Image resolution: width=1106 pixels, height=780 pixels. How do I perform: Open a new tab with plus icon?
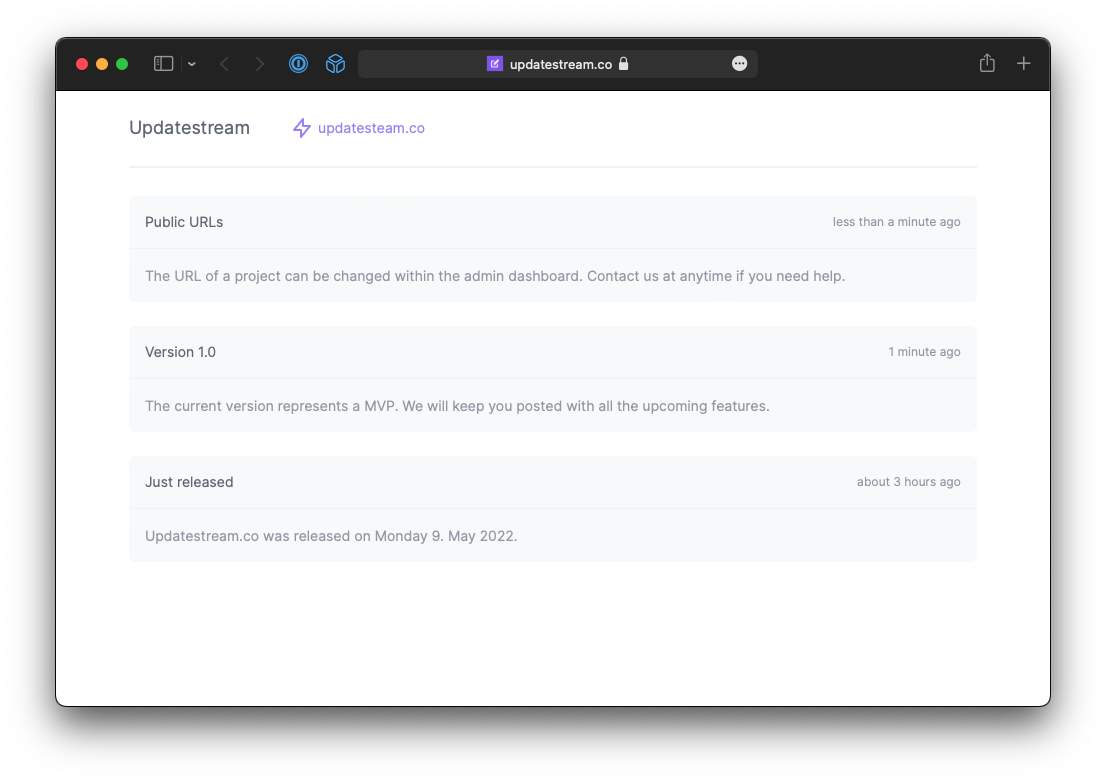[x=1023, y=64]
